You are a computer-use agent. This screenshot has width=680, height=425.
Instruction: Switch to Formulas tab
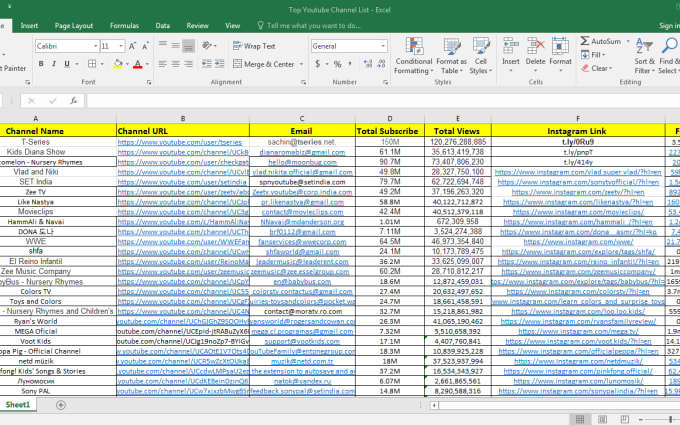tap(124, 26)
